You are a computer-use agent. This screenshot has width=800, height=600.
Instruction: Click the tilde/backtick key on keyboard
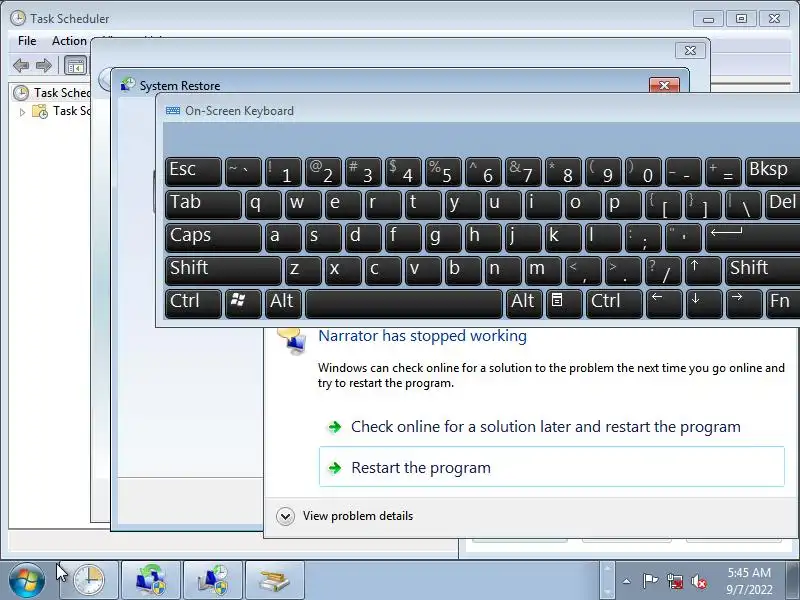tap(243, 171)
